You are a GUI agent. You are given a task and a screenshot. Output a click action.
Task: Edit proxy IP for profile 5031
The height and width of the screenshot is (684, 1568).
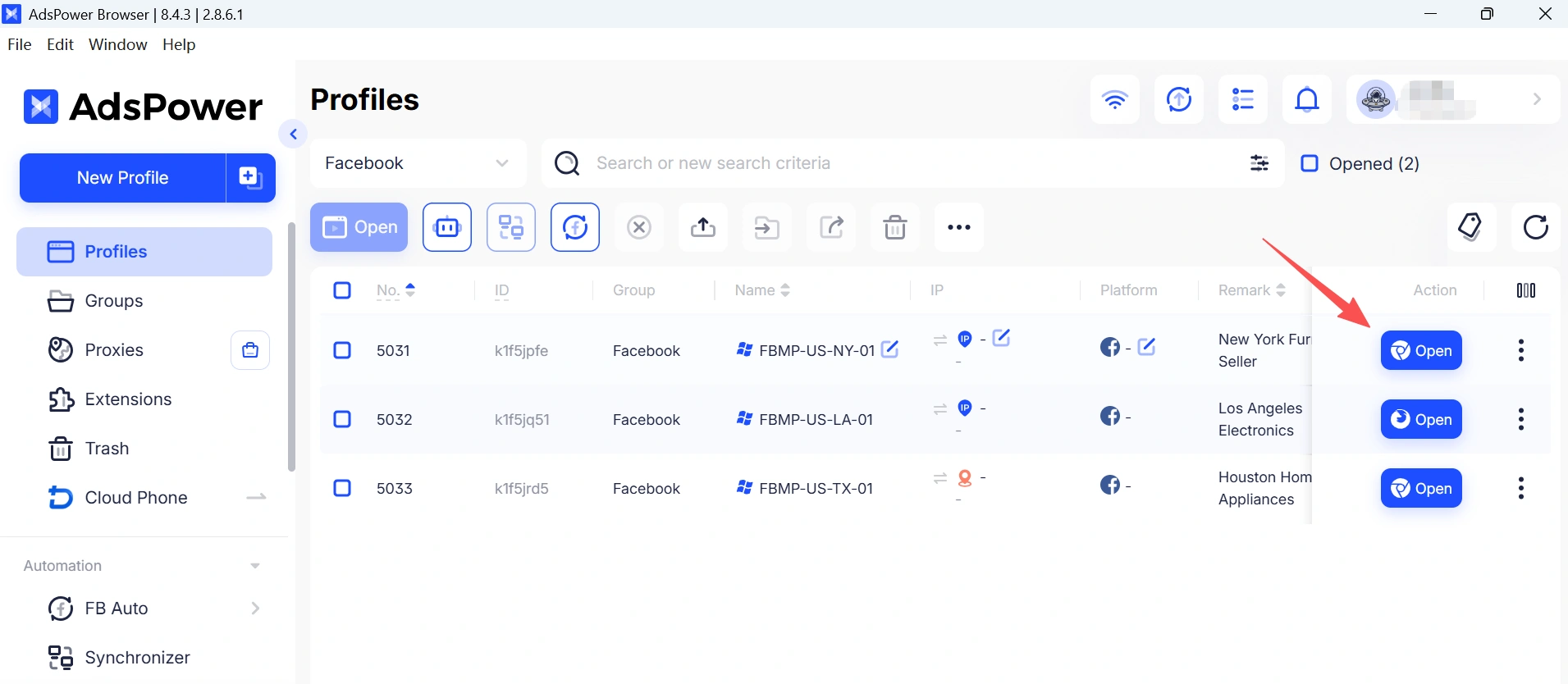pos(1001,338)
